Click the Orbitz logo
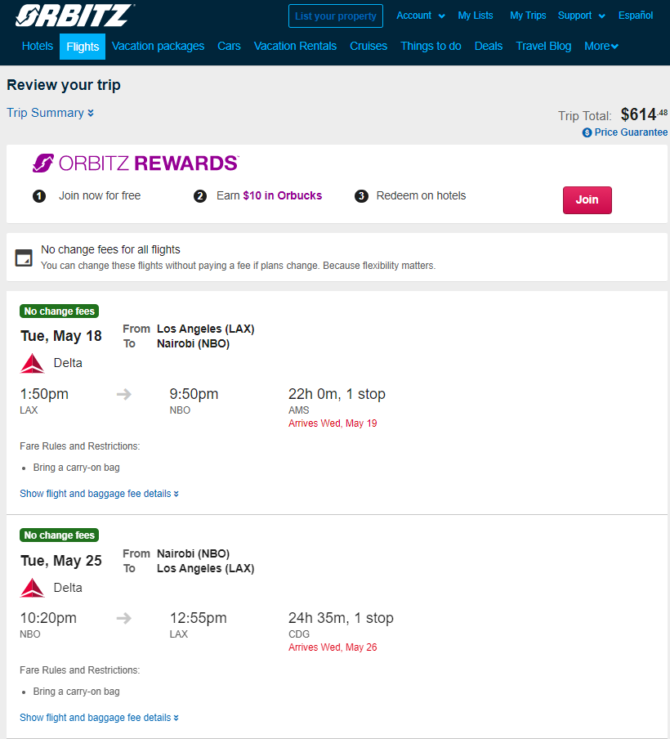This screenshot has width=670, height=739. [75, 16]
